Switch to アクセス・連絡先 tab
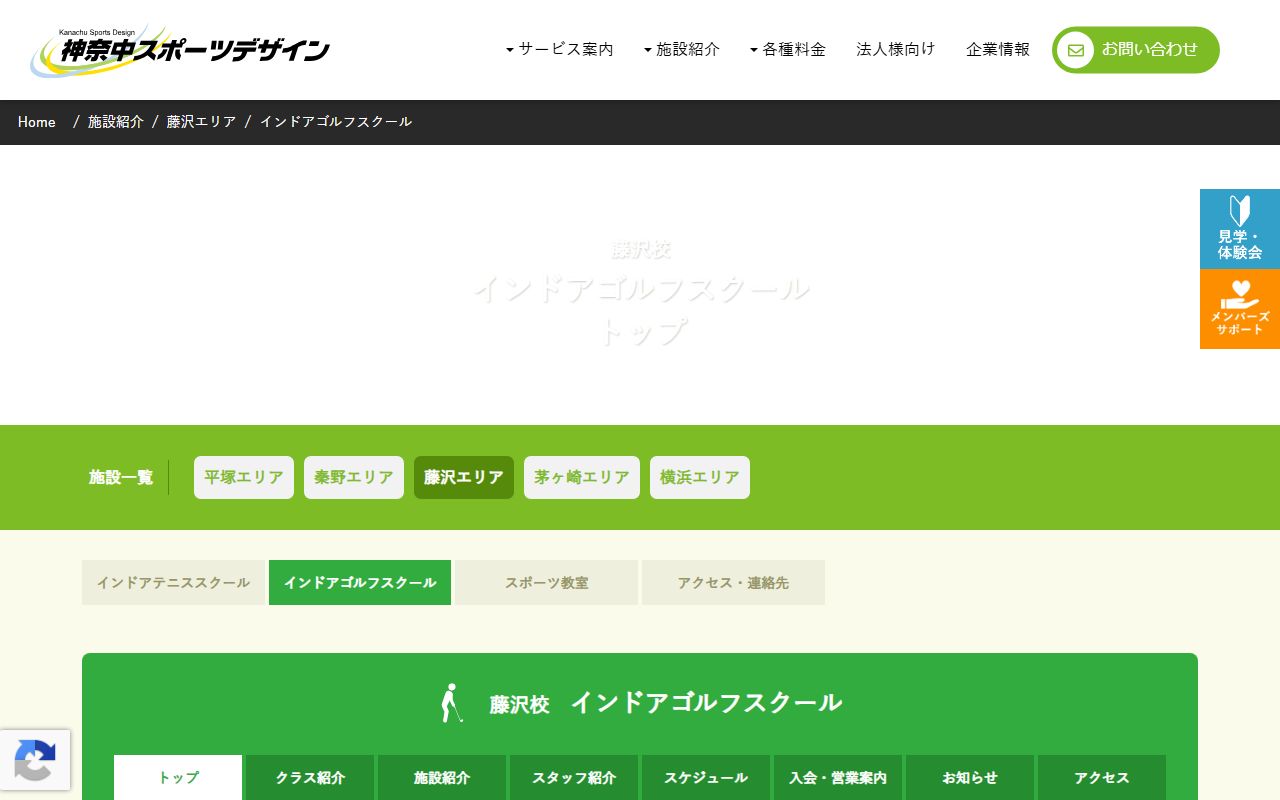 pyautogui.click(x=733, y=582)
